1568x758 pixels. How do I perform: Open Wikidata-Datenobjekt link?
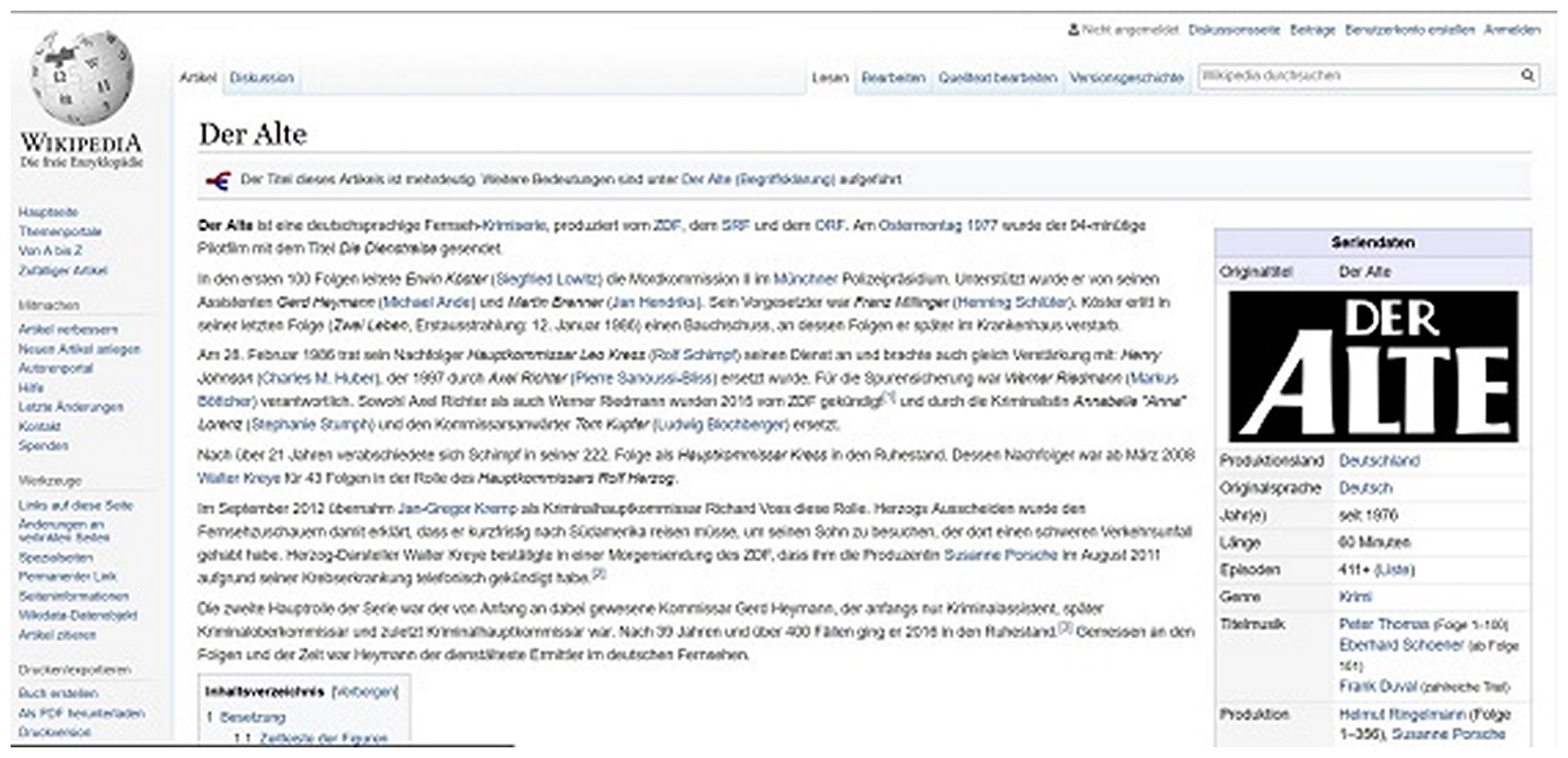point(77,616)
